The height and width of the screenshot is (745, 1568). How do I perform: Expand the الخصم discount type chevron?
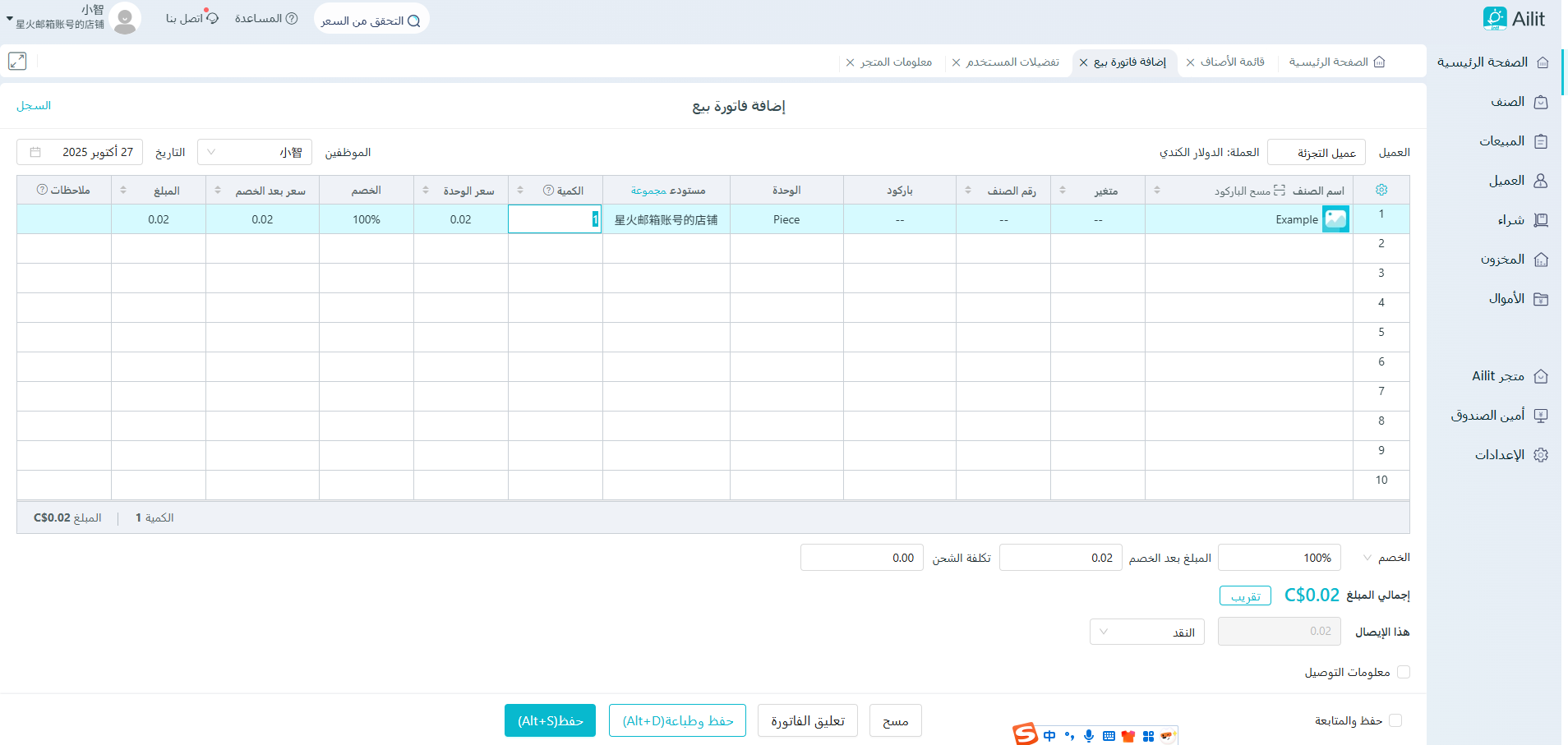[x=1367, y=558]
